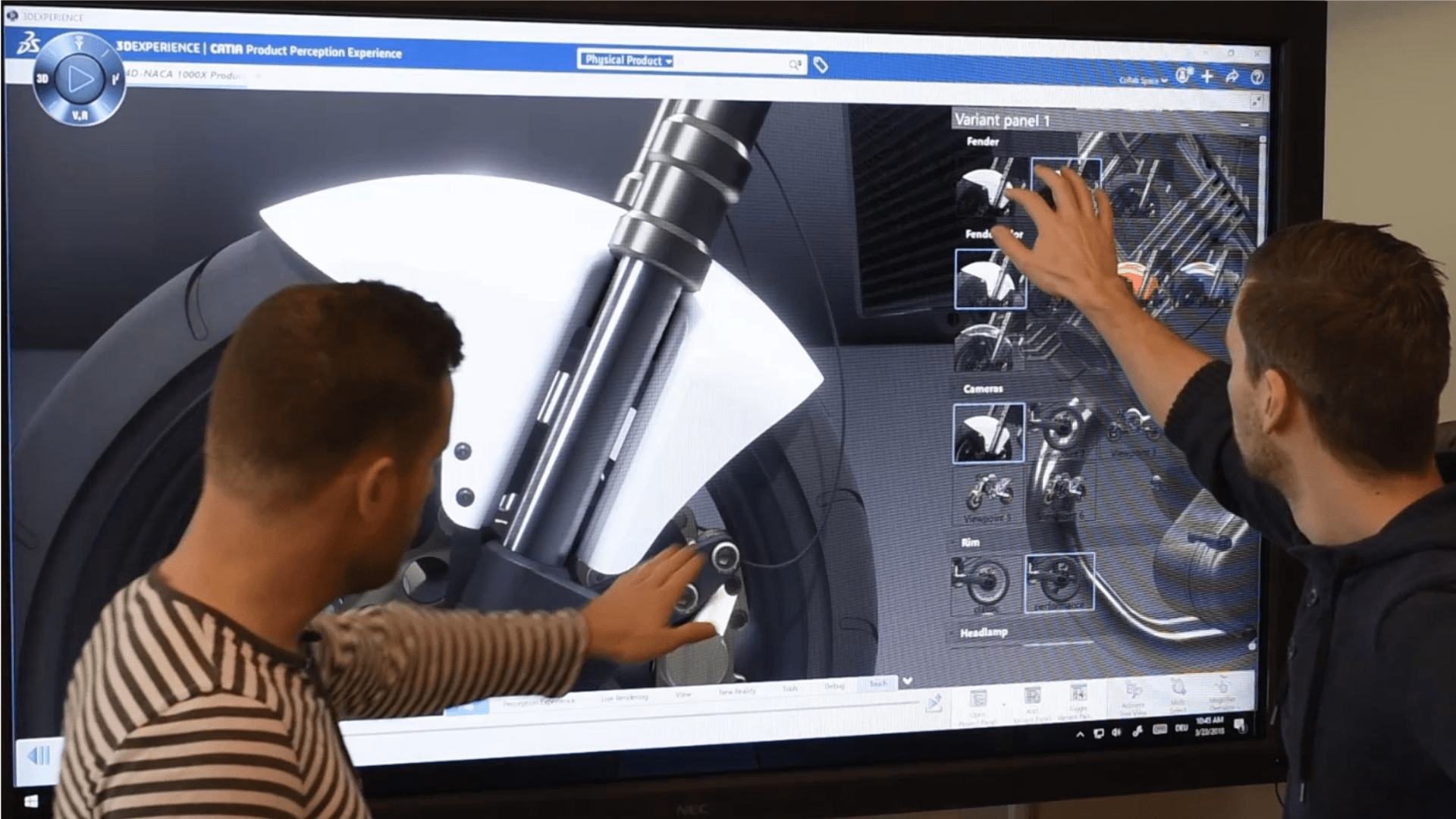Open the Physical Product search type dropdown
Screen dimensions: 1456x819
pyautogui.click(x=629, y=60)
